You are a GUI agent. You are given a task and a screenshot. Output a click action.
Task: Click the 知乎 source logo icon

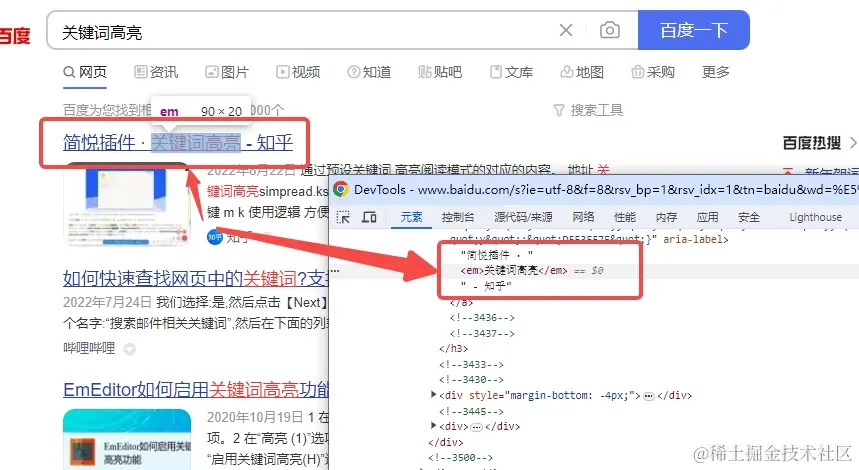(x=215, y=237)
